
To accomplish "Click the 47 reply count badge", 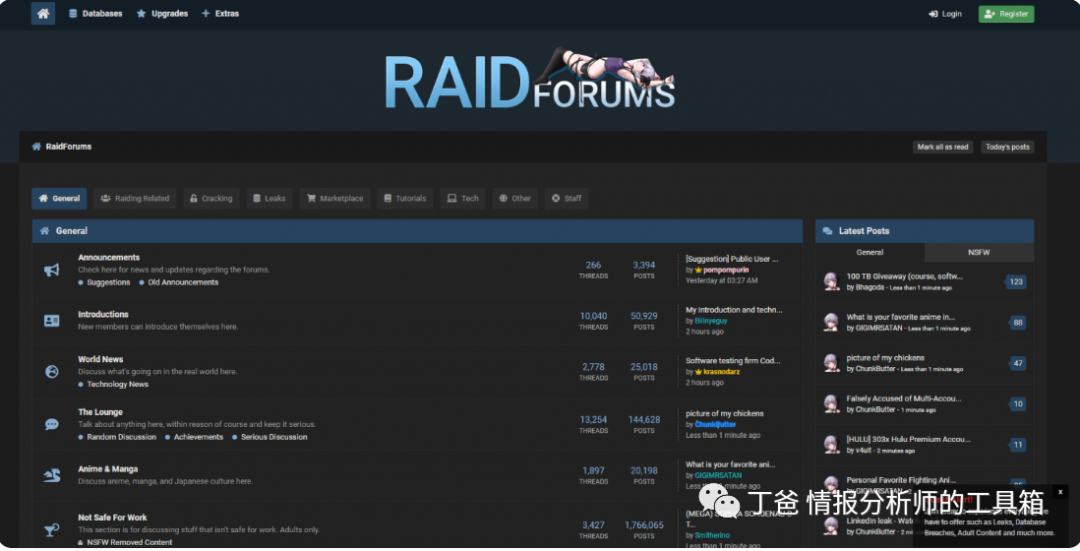I will point(1017,363).
